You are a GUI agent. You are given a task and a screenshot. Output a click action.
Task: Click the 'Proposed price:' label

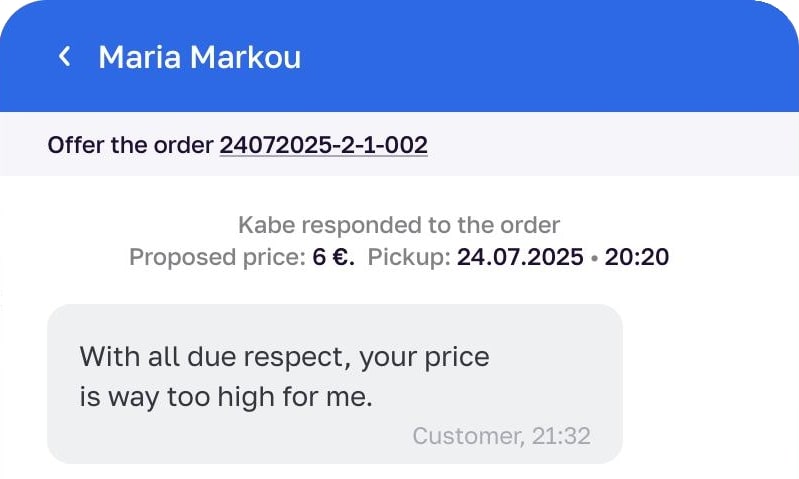(x=217, y=257)
